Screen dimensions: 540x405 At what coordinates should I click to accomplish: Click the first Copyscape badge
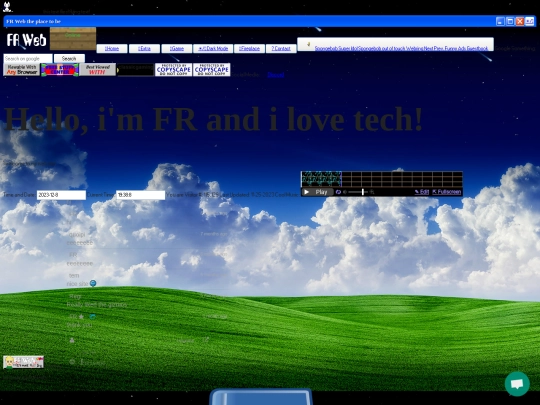click(x=174, y=70)
